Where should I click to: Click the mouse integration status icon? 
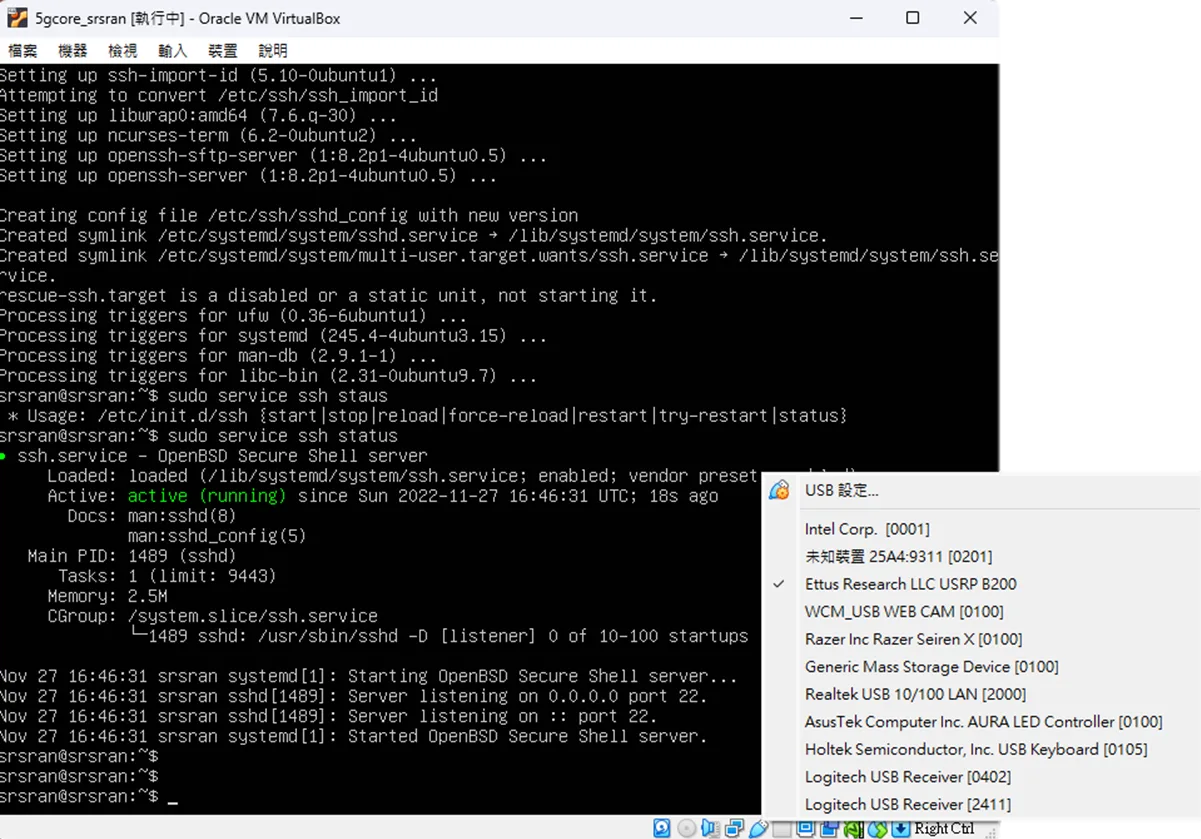(877, 828)
